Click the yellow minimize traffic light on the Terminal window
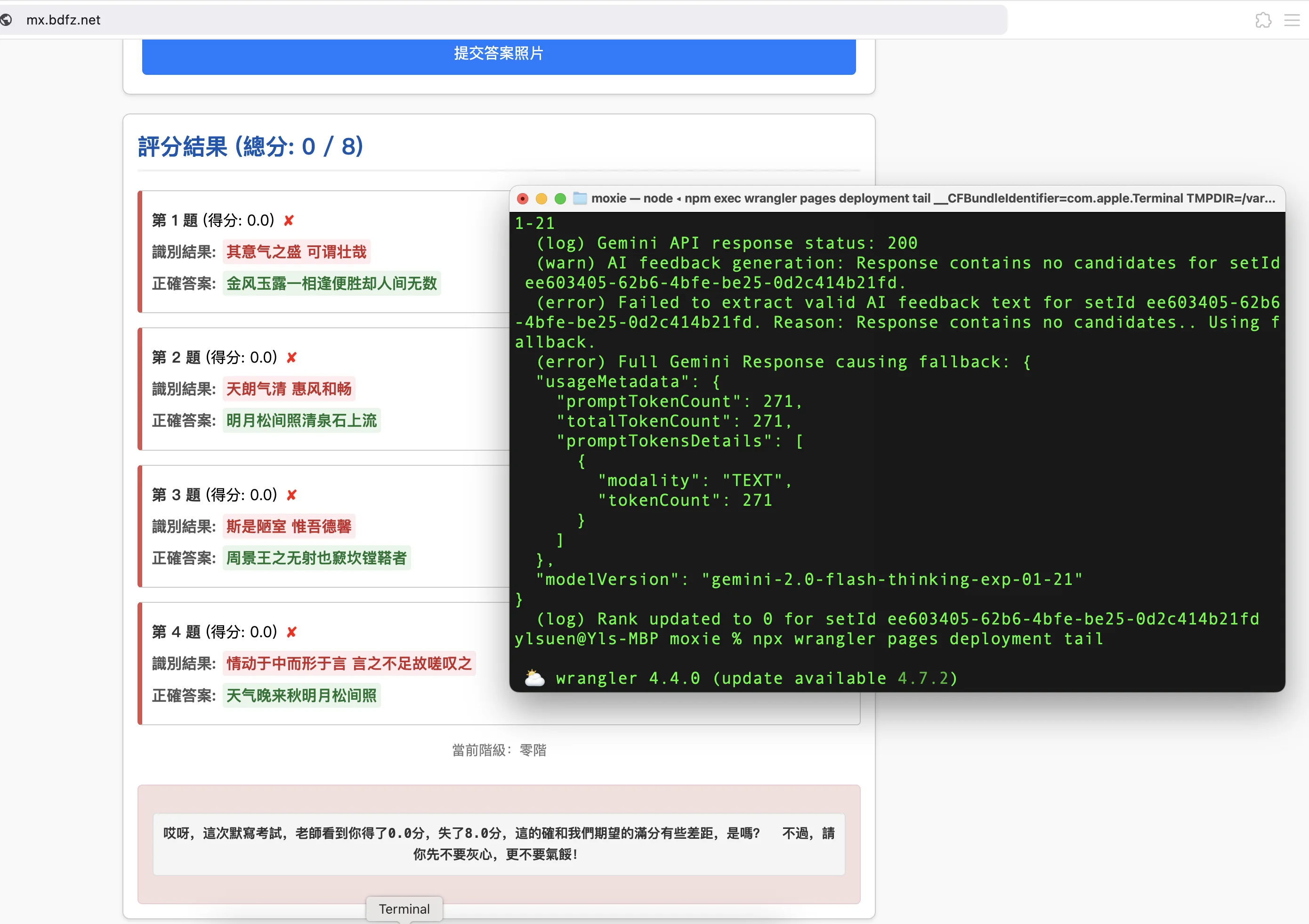This screenshot has height=924, width=1309. pyautogui.click(x=541, y=198)
